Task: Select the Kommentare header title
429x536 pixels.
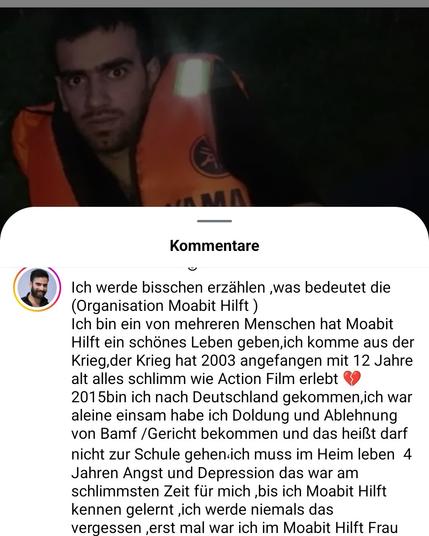Action: (x=214, y=245)
